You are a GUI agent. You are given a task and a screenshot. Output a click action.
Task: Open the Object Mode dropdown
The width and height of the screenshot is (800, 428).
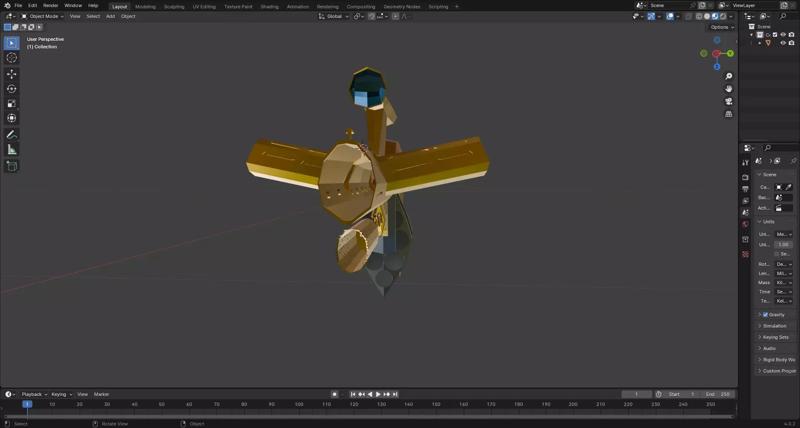(x=42, y=16)
